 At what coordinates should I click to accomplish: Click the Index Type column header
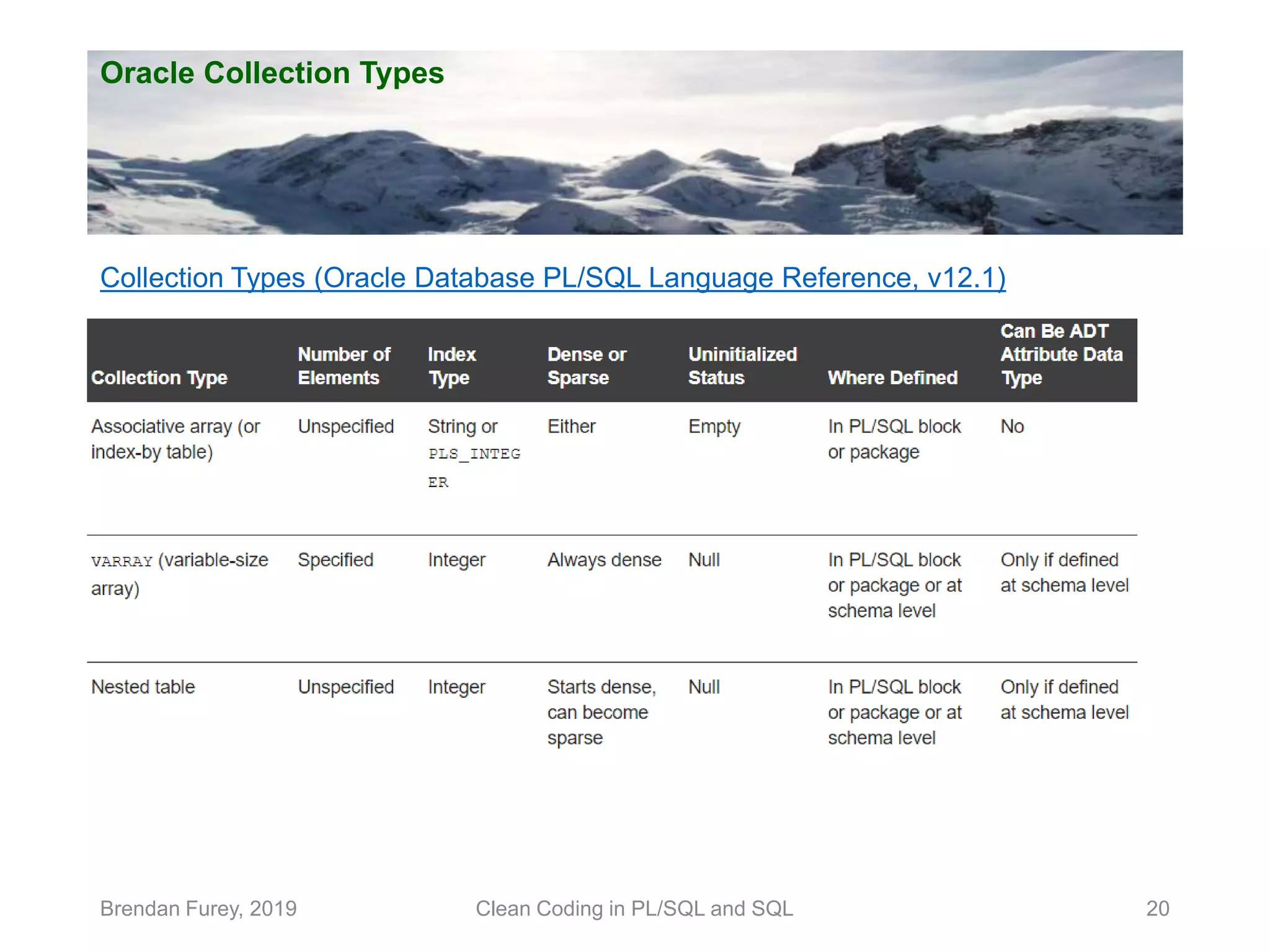[x=451, y=366]
